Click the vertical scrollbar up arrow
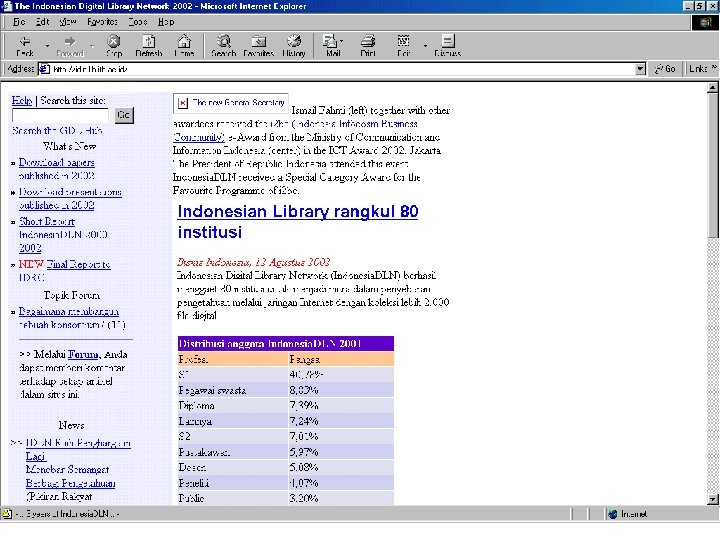 point(713,87)
